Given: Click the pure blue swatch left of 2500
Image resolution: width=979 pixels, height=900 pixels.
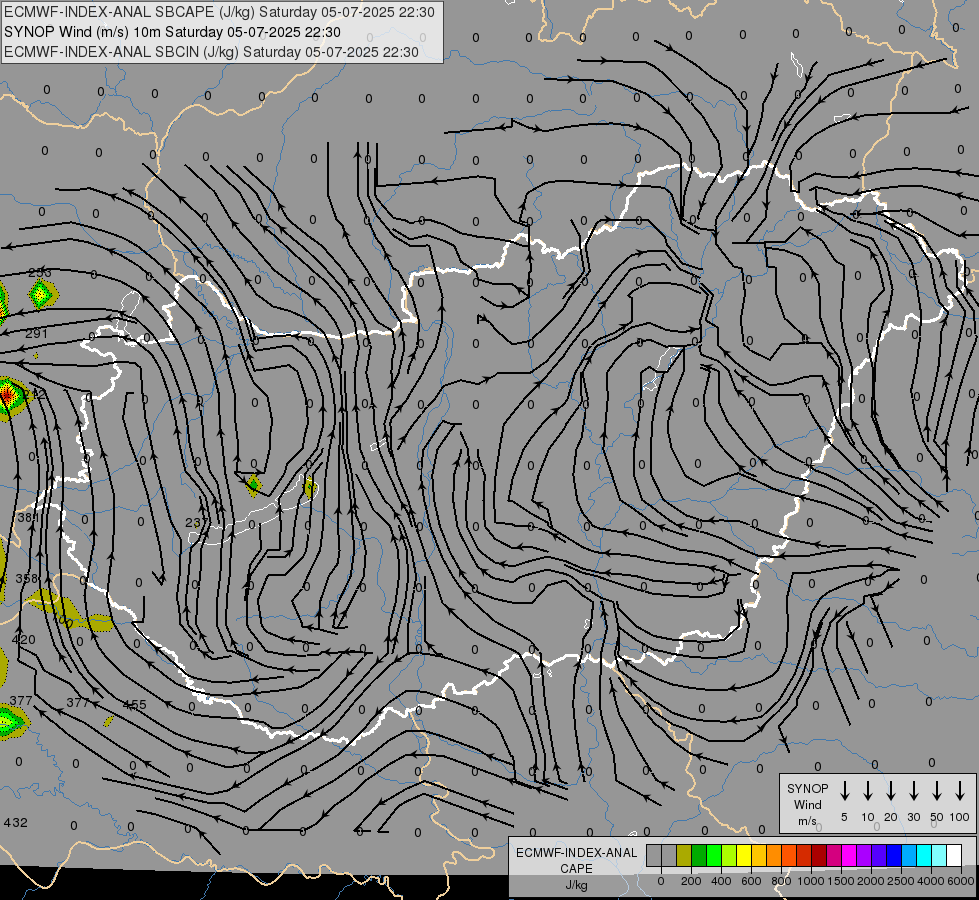Looking at the screenshot, I should click(895, 855).
